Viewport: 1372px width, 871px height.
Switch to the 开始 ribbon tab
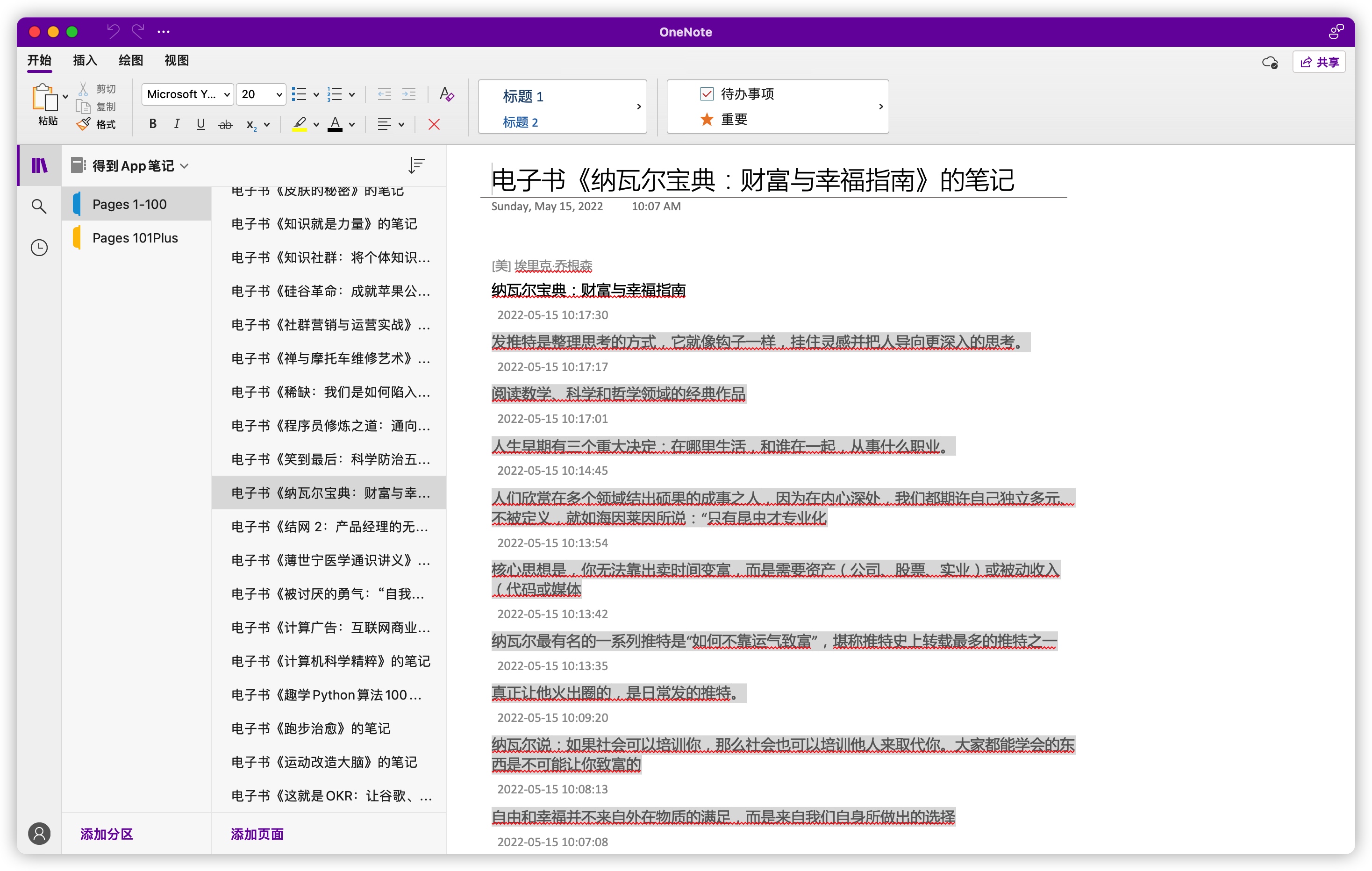(x=39, y=60)
